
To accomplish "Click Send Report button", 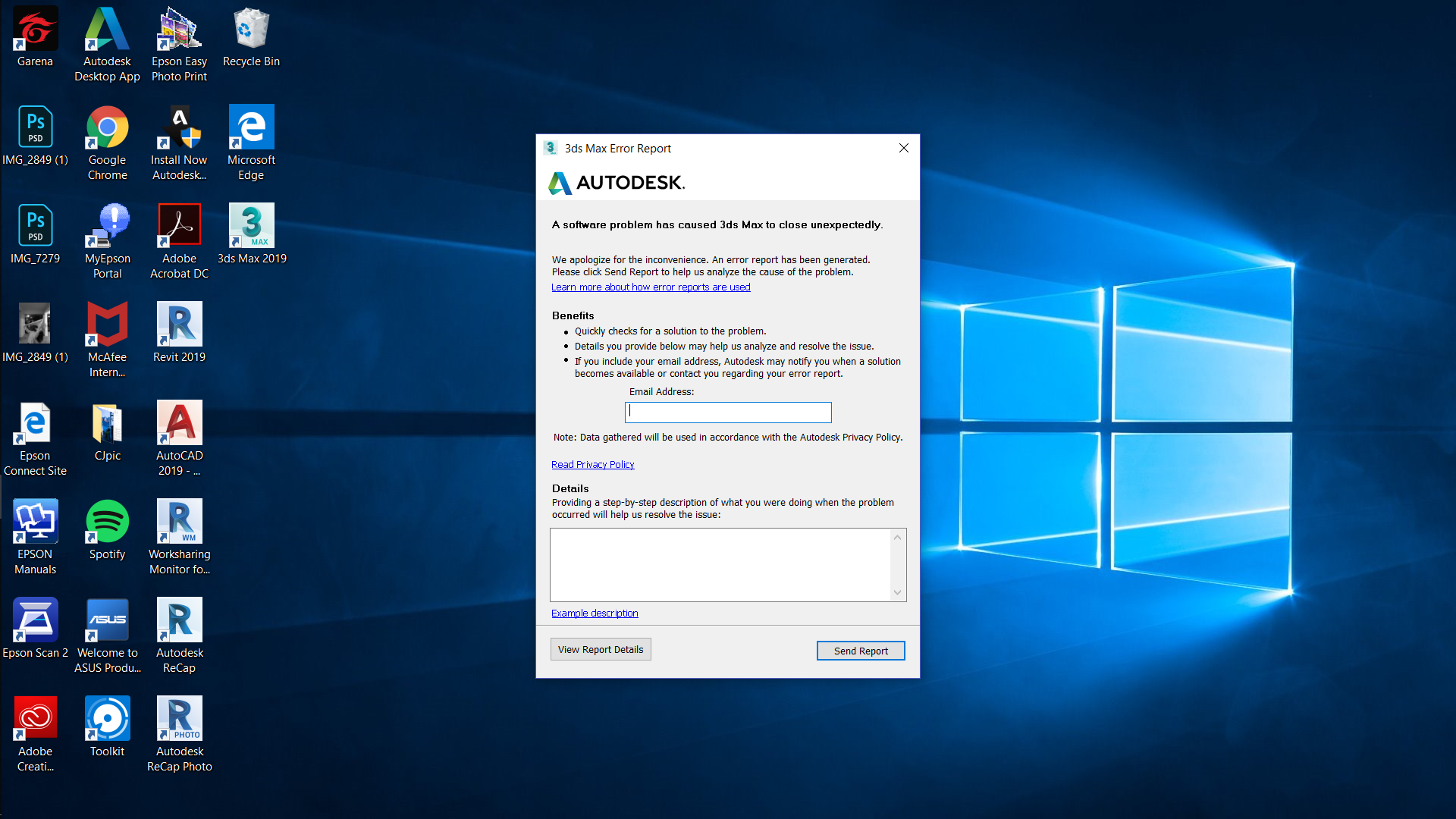I will [861, 651].
